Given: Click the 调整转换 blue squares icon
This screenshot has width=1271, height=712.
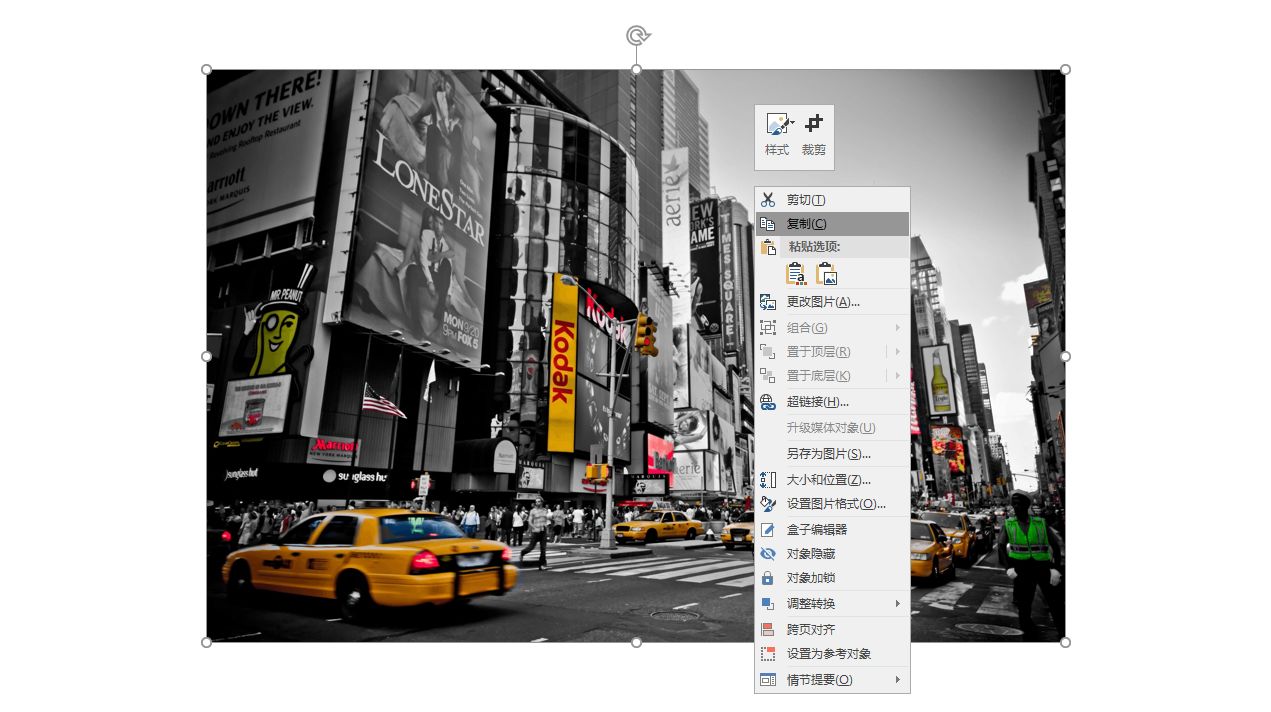Looking at the screenshot, I should pyautogui.click(x=768, y=604).
